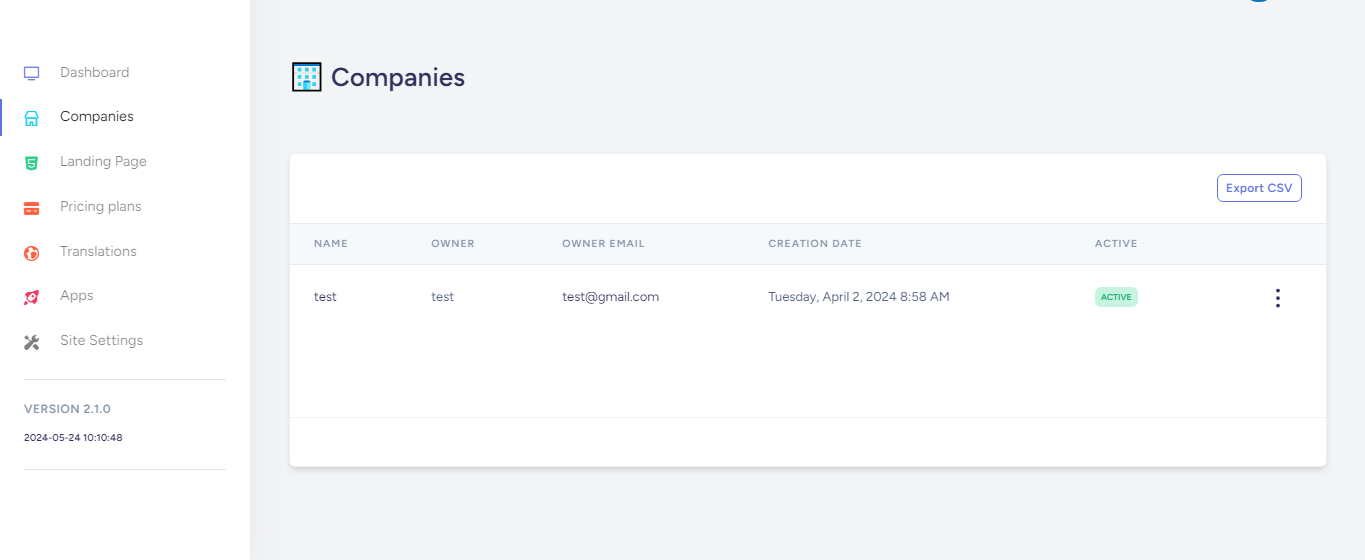1365x560 pixels.
Task: Click the Companies storefront icon in sidebar
Action: tap(31, 118)
